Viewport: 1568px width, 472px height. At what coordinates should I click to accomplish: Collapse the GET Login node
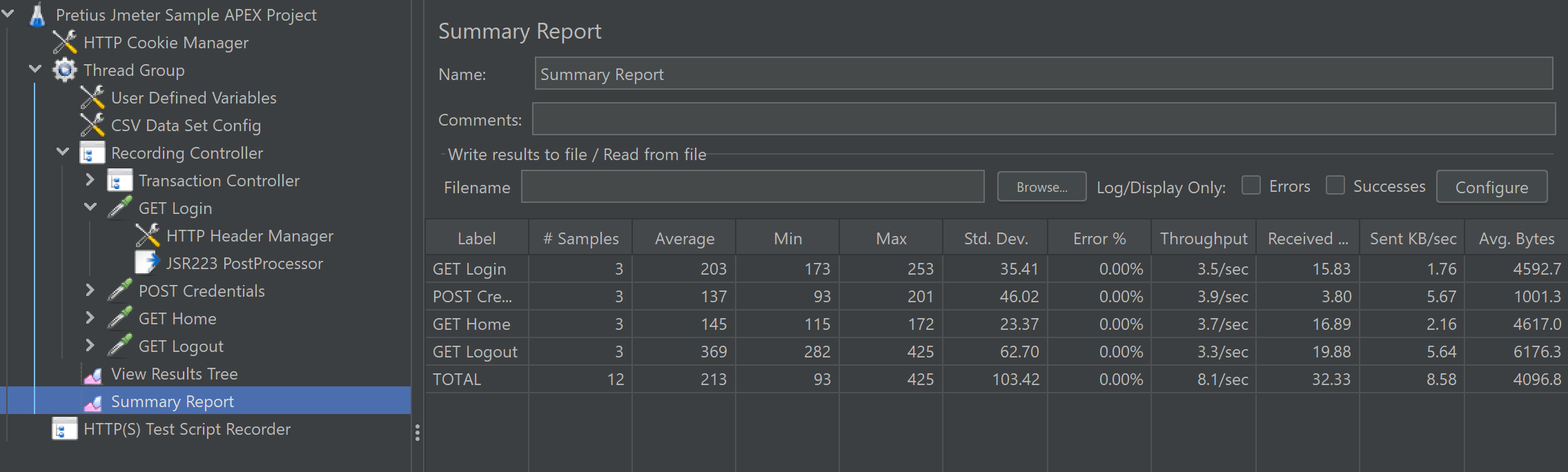point(90,207)
